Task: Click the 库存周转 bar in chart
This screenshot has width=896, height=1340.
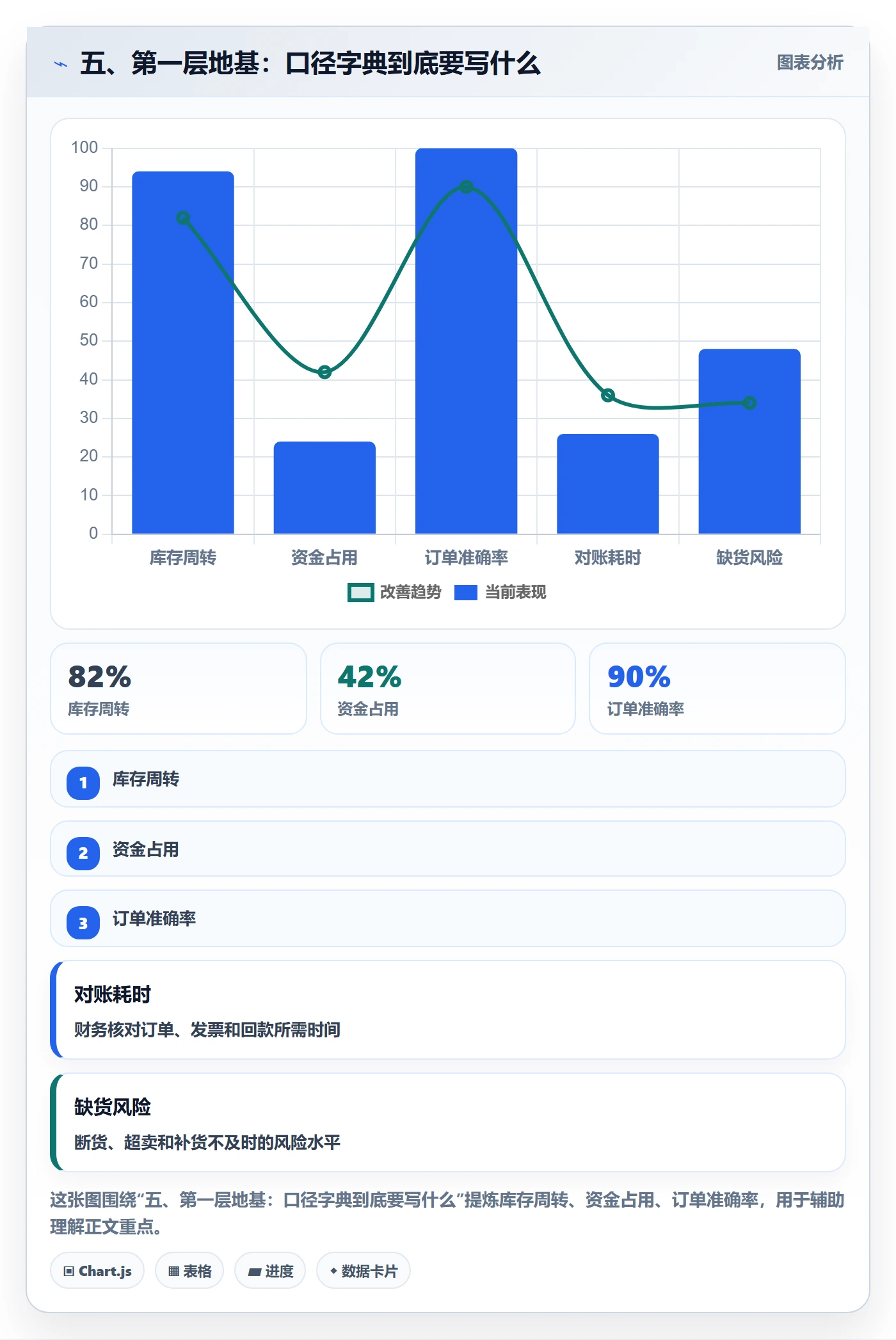Action: (x=183, y=353)
